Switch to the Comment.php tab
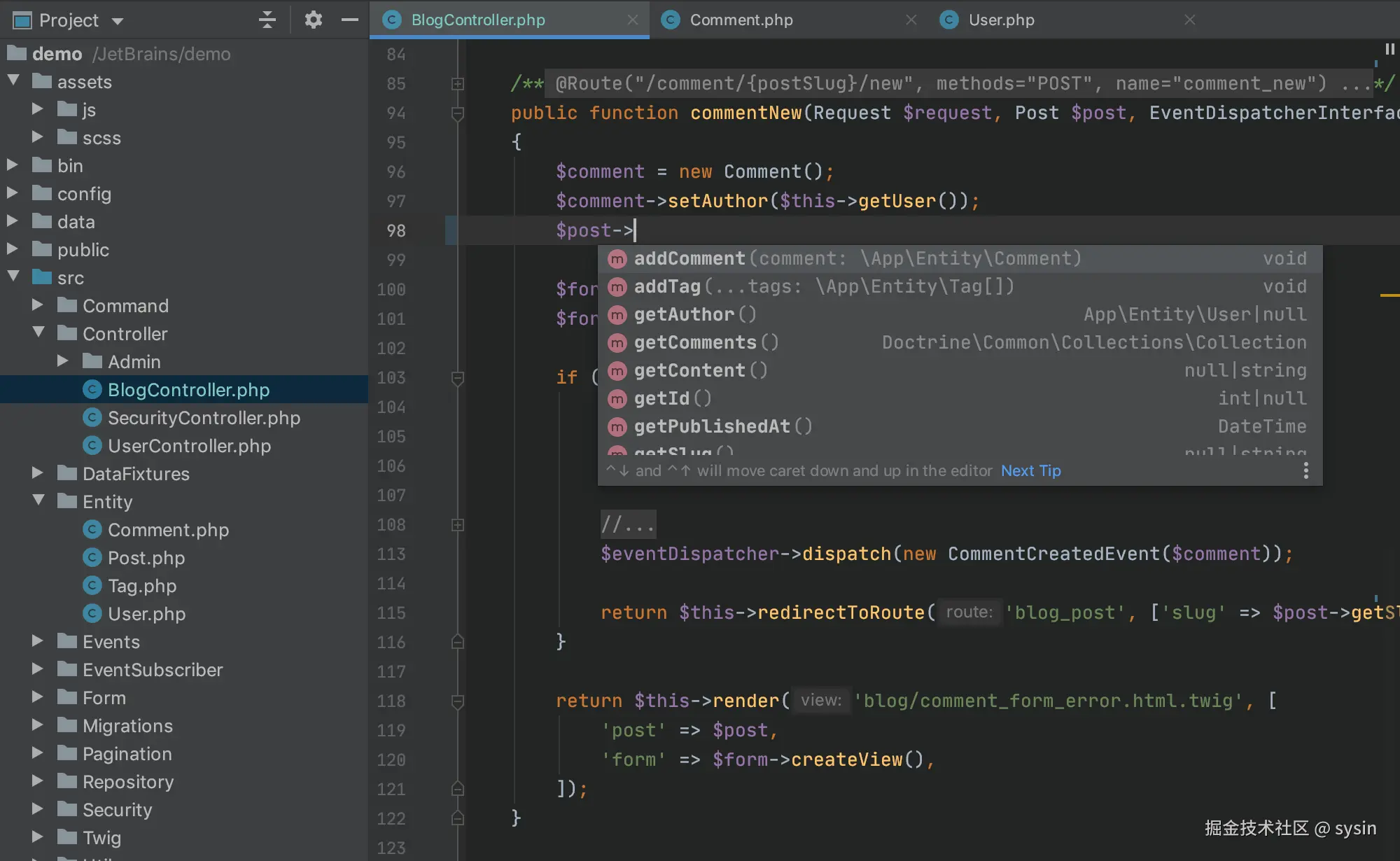Screen dimensions: 1400x861 click(741, 20)
